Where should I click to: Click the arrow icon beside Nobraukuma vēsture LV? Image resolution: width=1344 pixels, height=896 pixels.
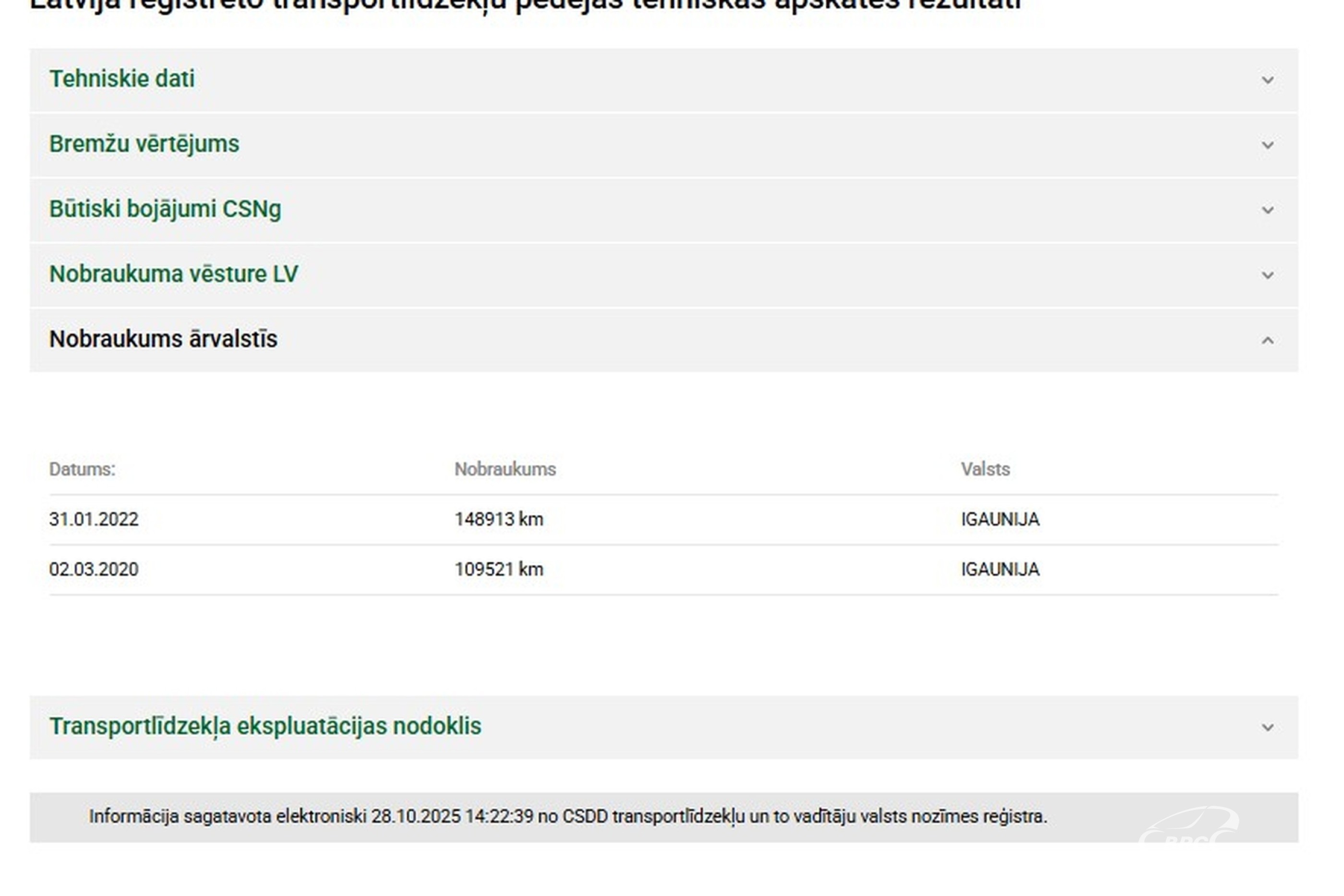(x=1267, y=275)
